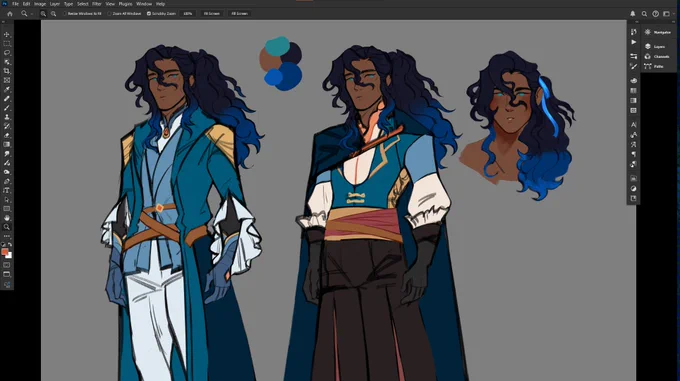This screenshot has height=381, width=680.
Task: Select the Gradient tool
Action: tap(7, 144)
